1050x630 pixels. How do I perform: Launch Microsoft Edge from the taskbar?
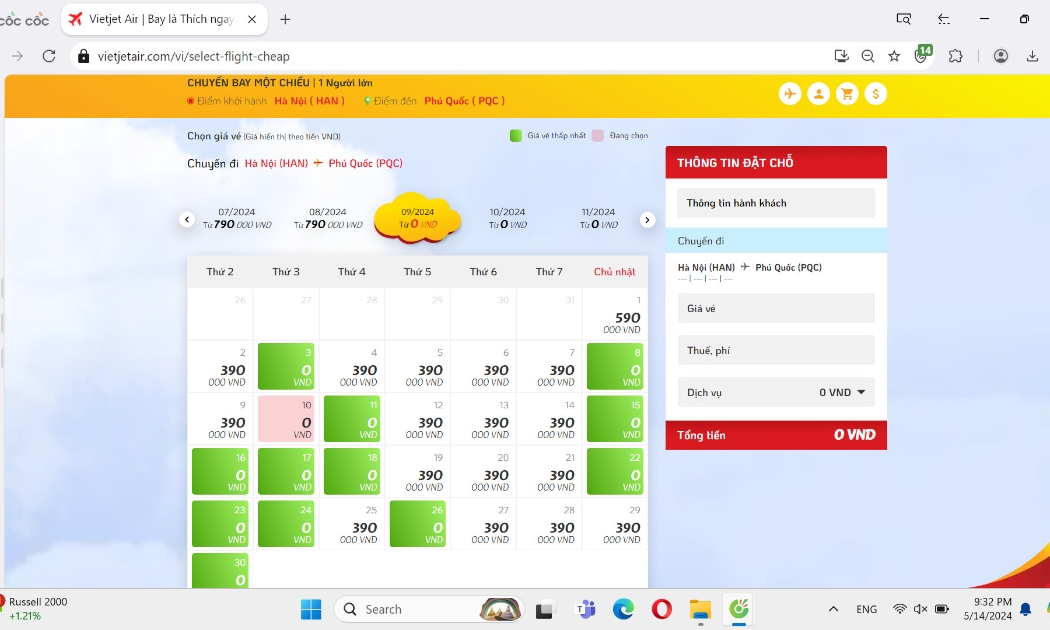coord(623,609)
